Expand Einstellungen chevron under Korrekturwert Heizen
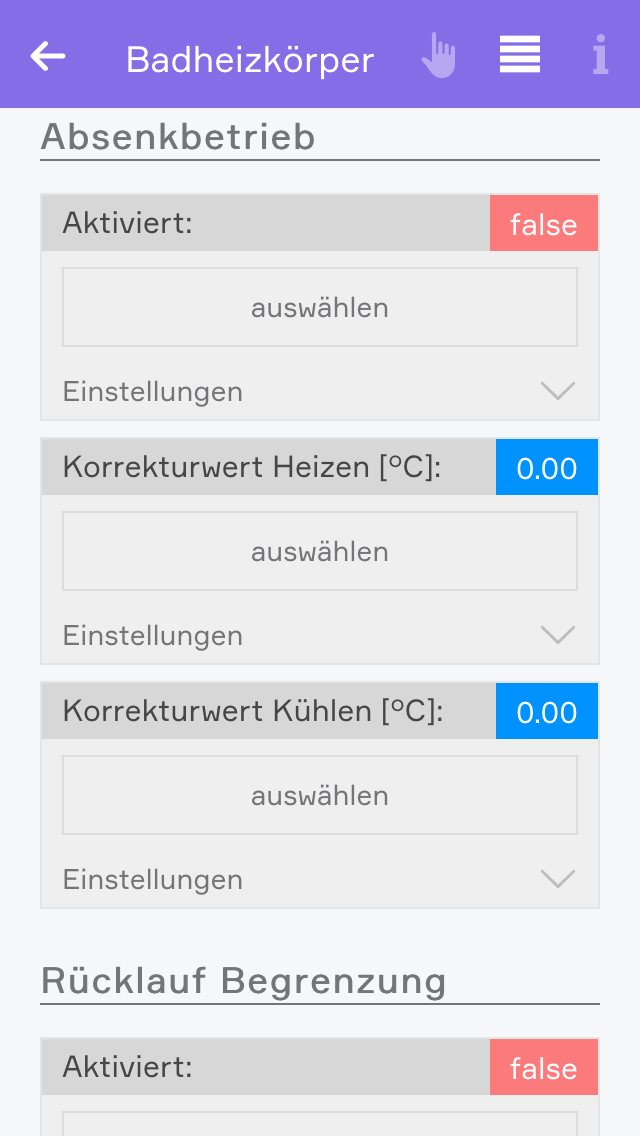This screenshot has height=1136, width=640. 557,635
